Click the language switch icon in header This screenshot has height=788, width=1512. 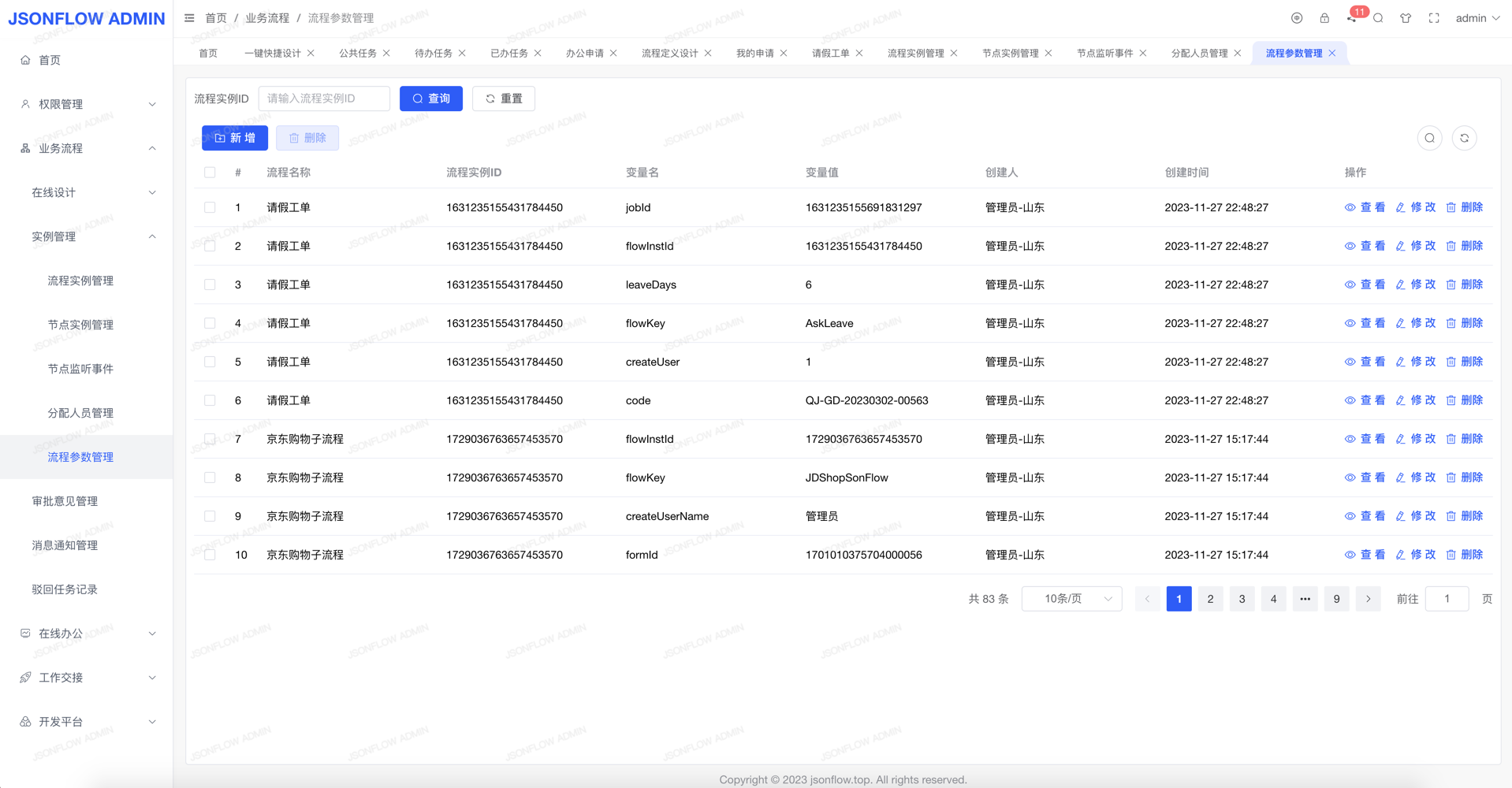pos(1297,18)
